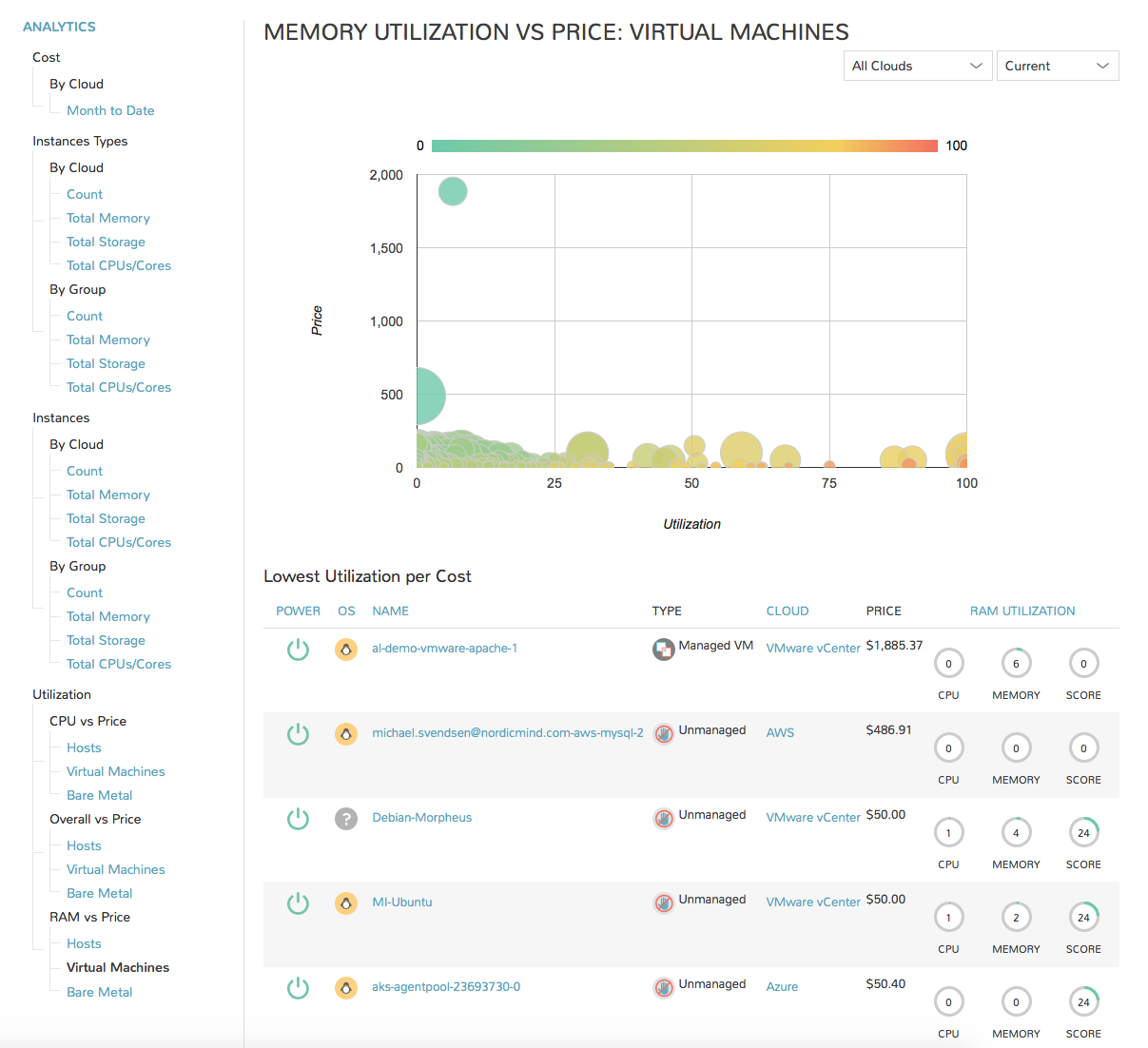Open CPU vs Price Hosts report

[84, 747]
